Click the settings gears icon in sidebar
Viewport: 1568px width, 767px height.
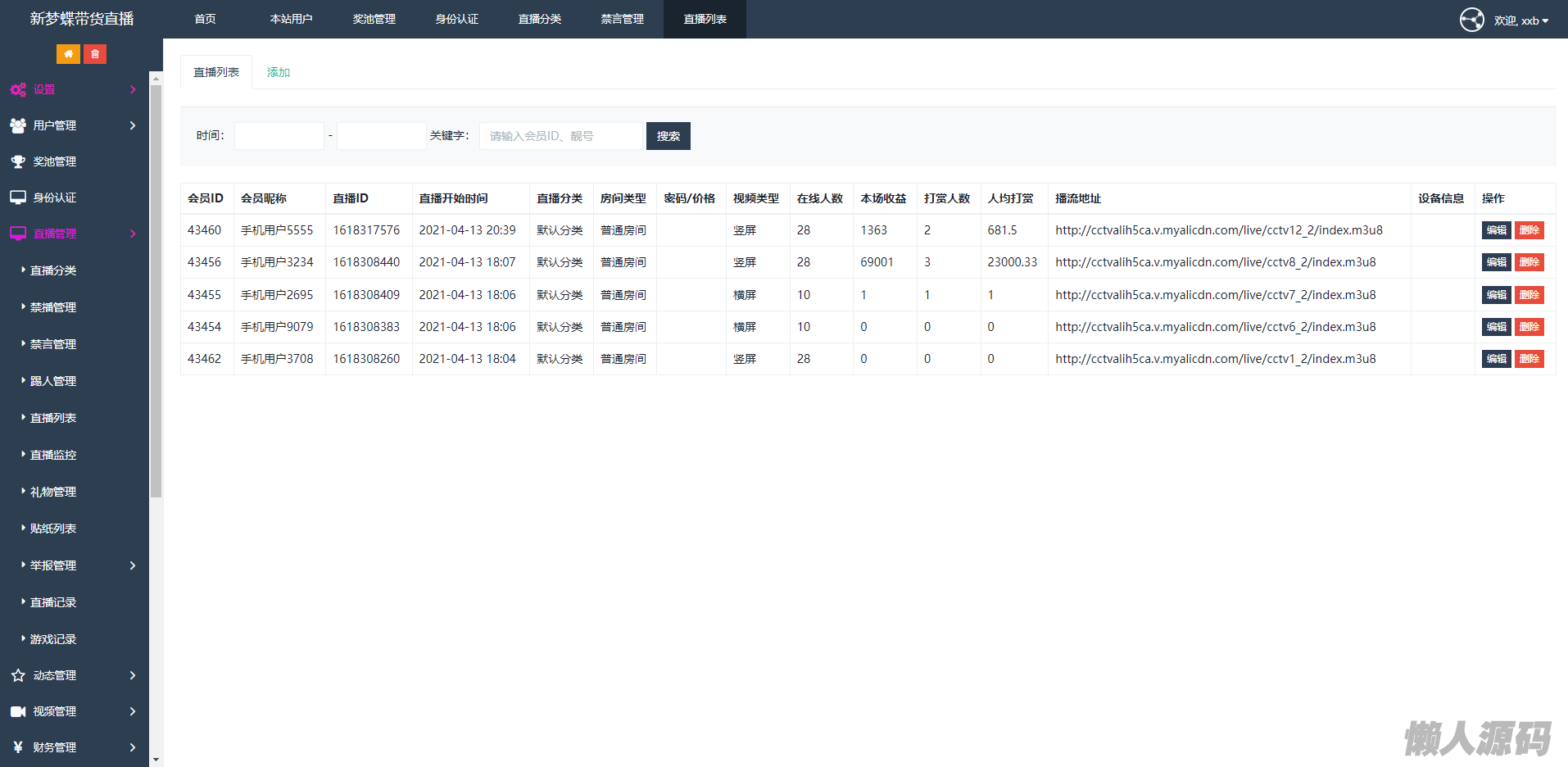(x=18, y=90)
